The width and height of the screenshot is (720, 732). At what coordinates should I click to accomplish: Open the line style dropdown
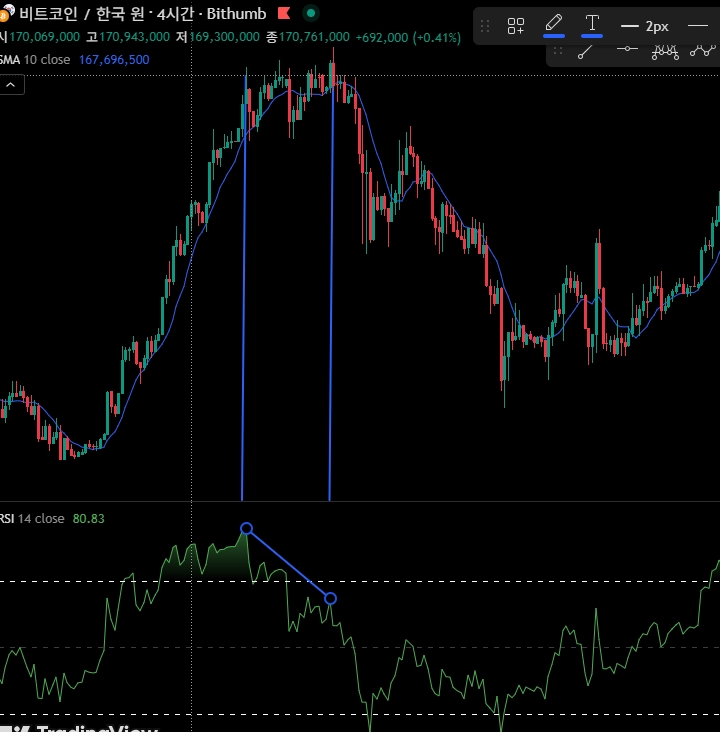698,26
